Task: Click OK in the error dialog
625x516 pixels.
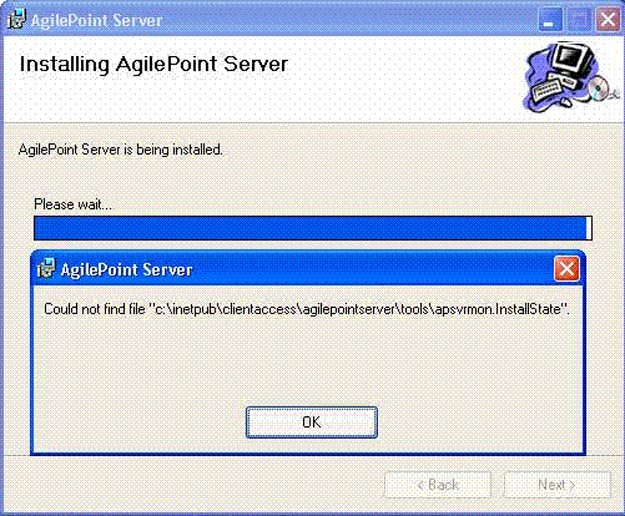Action: click(311, 422)
